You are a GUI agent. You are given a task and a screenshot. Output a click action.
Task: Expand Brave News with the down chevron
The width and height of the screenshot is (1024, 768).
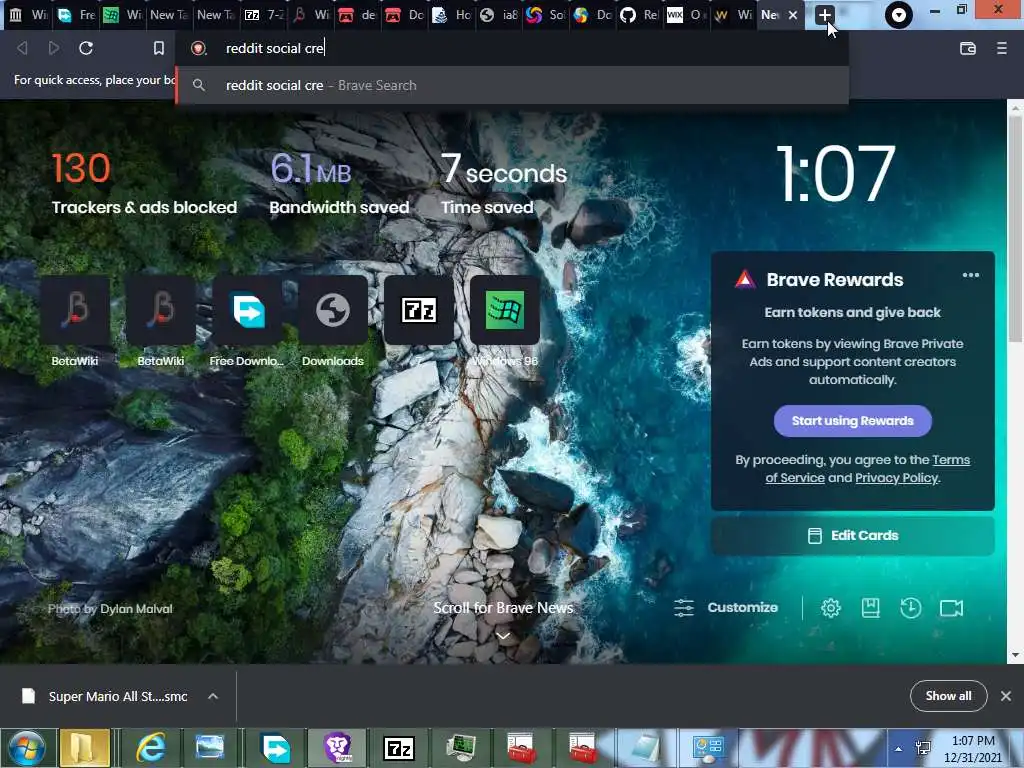pos(503,635)
